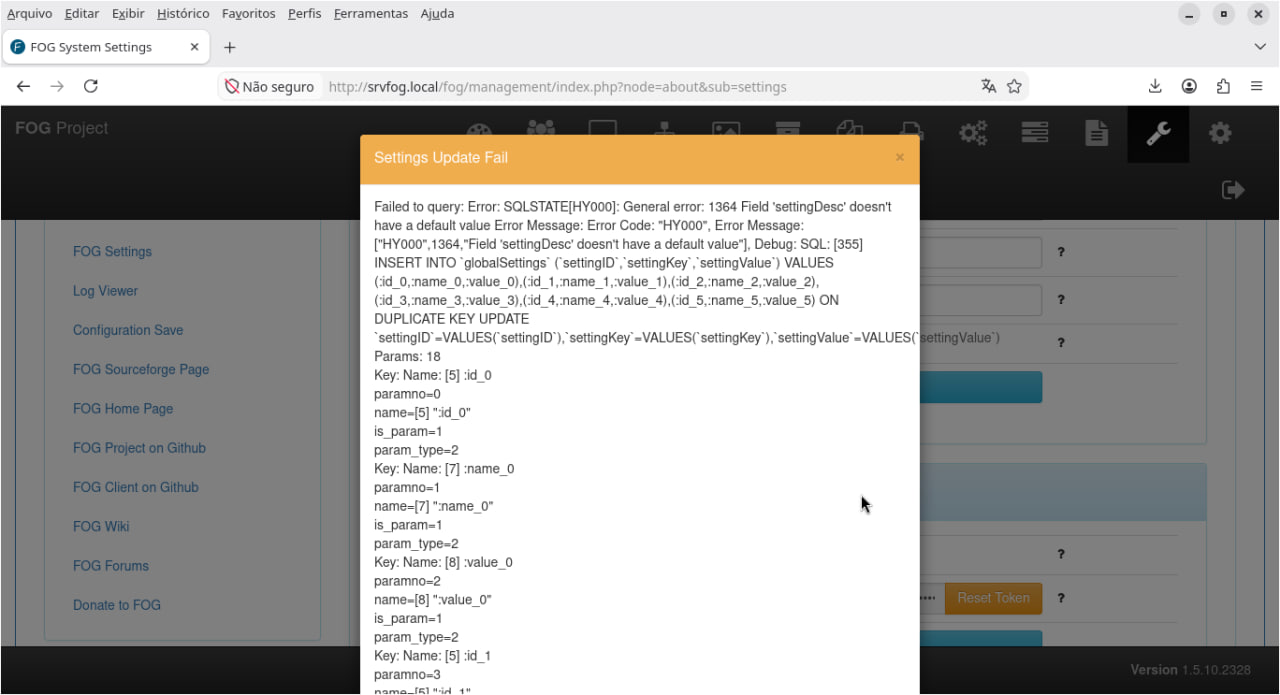Open the Favoritos menu
Viewport: 1280px width, 695px height.
point(249,14)
